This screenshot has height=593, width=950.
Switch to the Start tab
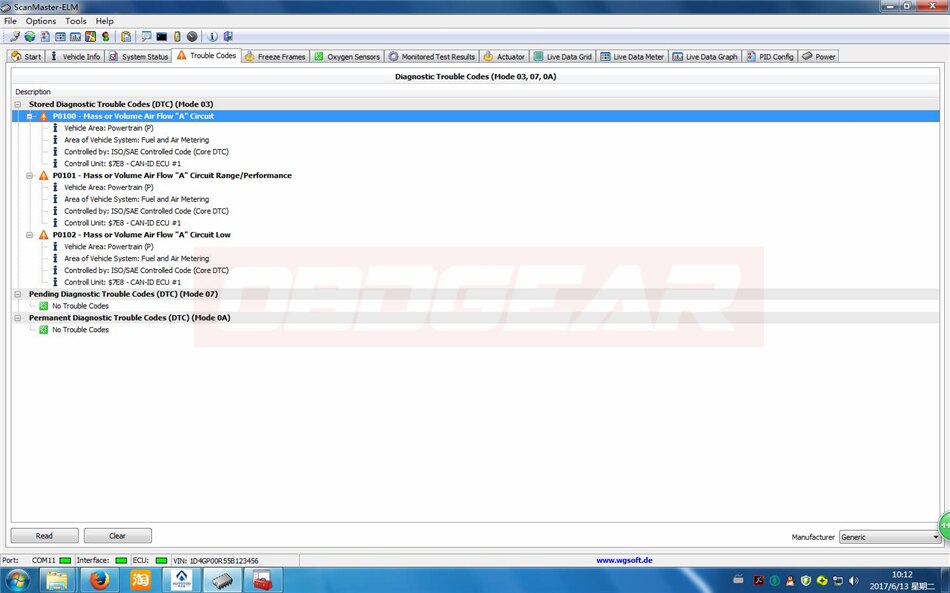[26, 56]
